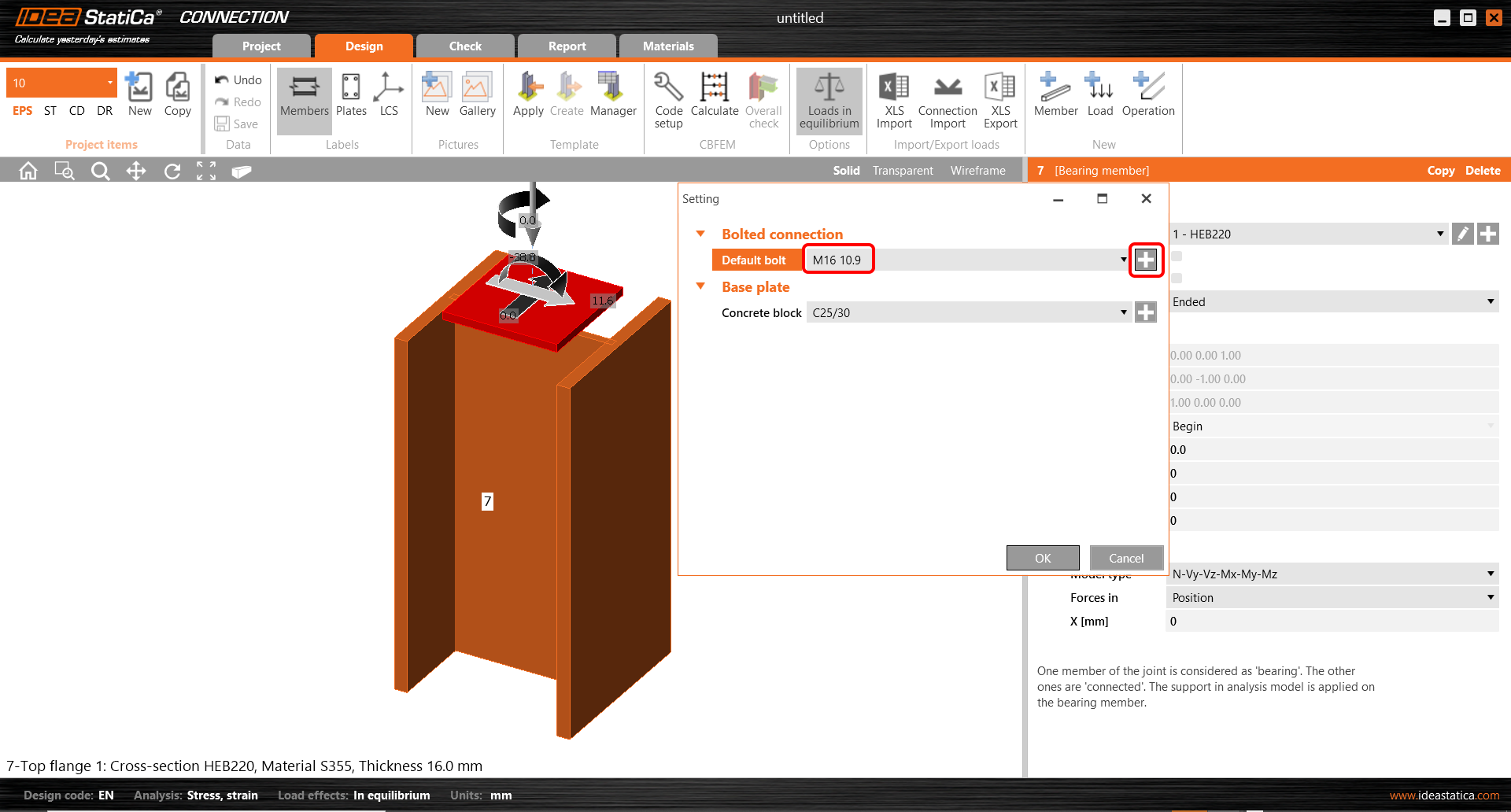Click OK in the Setting dialog
The width and height of the screenshot is (1511, 812).
pos(1043,558)
